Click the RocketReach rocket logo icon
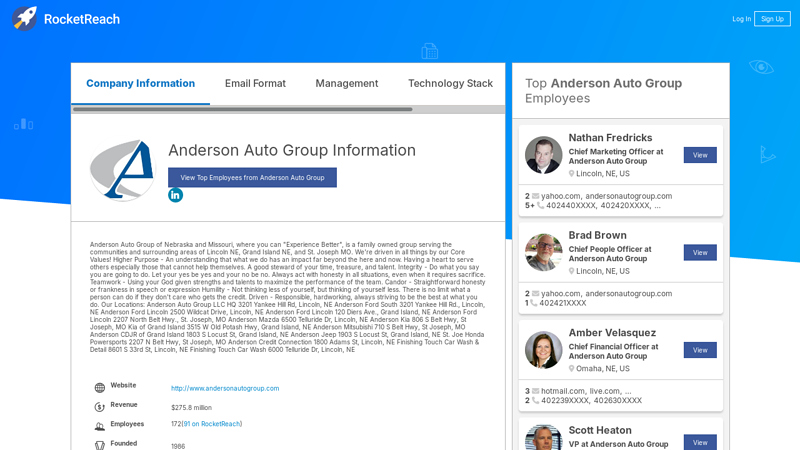This screenshot has height=450, width=800. (24, 19)
